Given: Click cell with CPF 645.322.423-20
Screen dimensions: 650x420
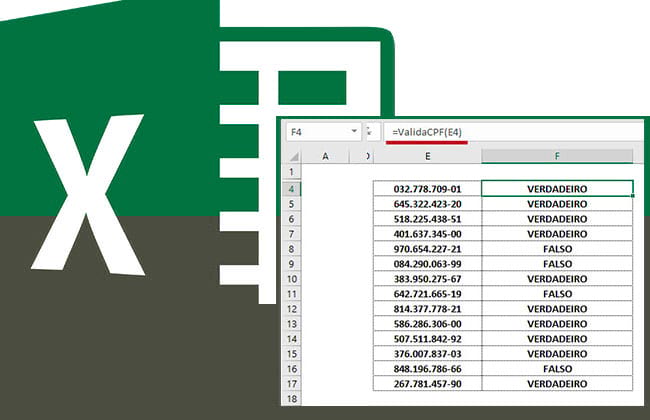Looking at the screenshot, I should [427, 204].
